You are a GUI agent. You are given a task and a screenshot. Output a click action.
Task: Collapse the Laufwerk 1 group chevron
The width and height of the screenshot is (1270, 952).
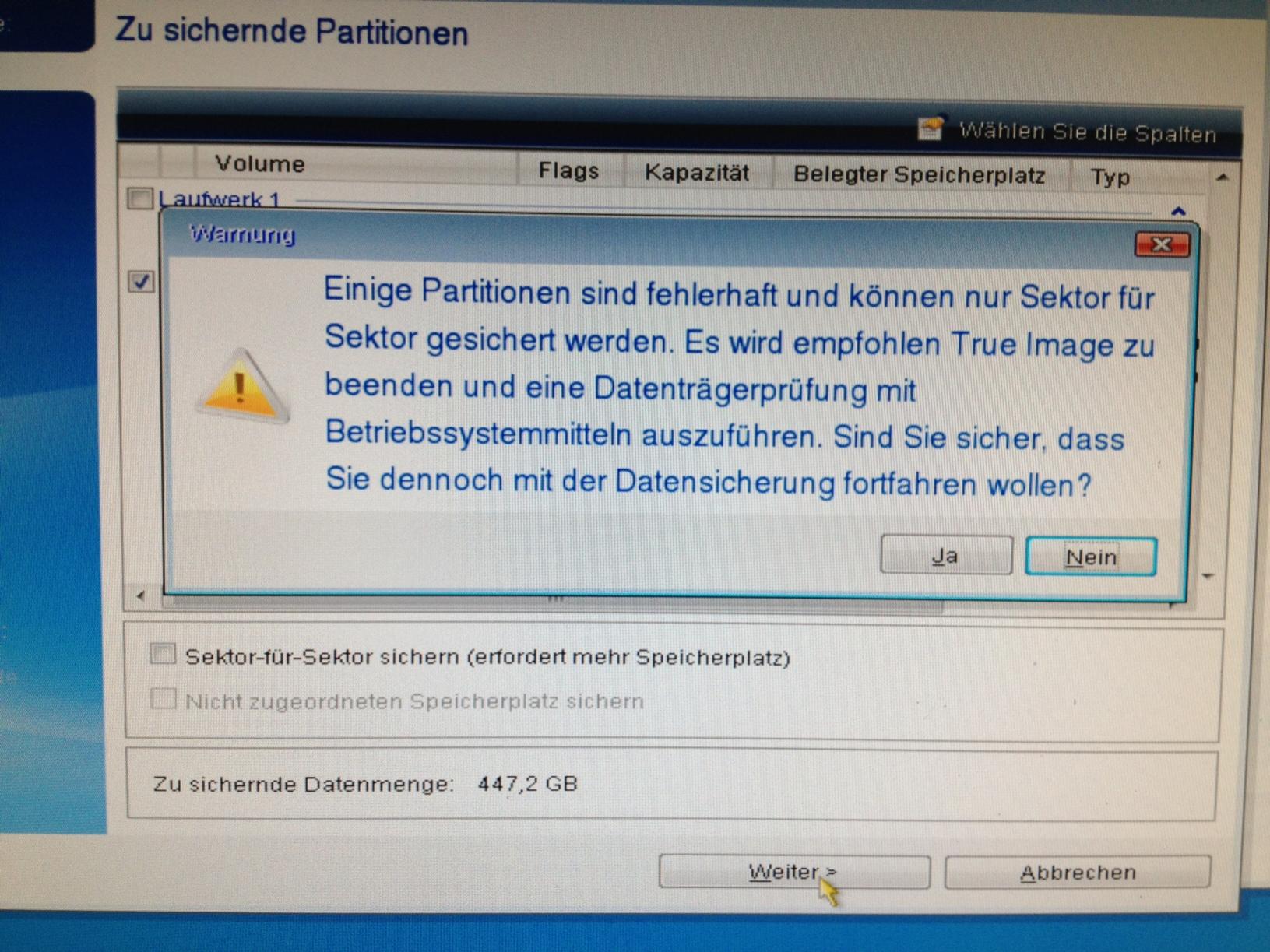tap(1177, 211)
